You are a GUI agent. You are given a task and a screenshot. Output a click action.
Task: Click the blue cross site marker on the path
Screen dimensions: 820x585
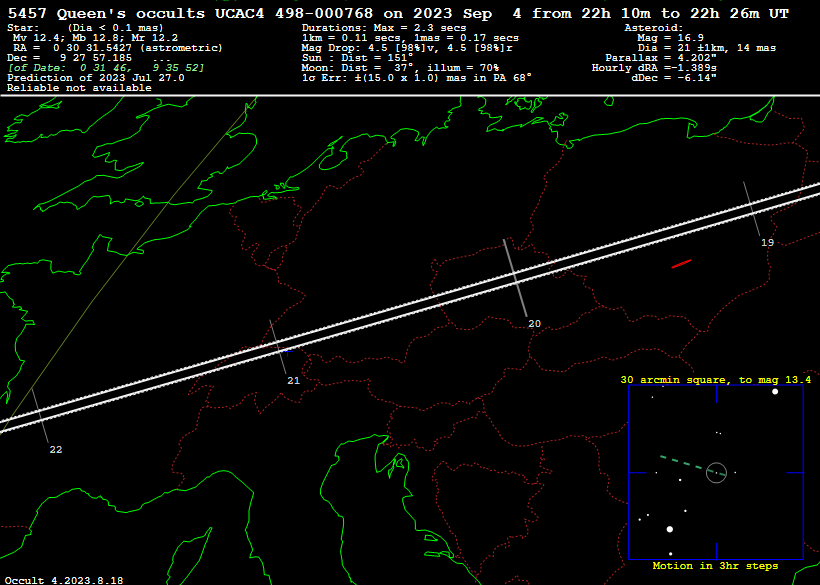tap(288, 352)
